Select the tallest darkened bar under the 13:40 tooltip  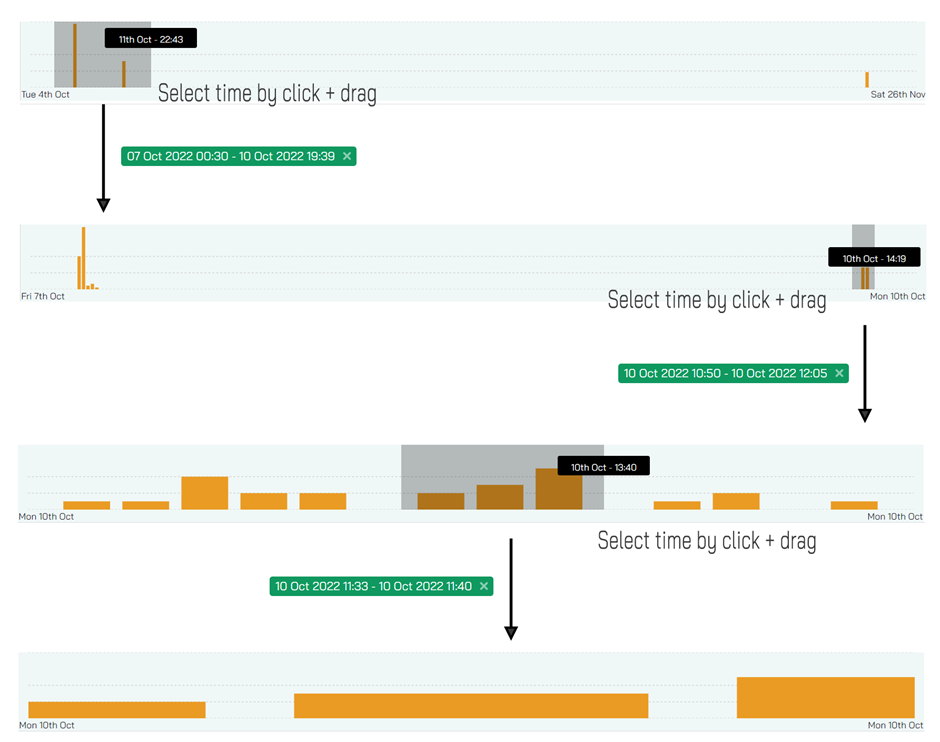point(559,489)
